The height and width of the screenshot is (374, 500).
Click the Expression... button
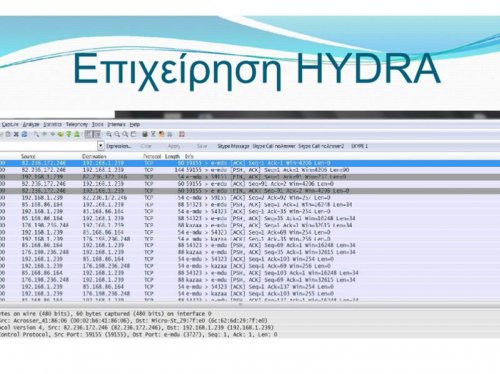(x=119, y=146)
